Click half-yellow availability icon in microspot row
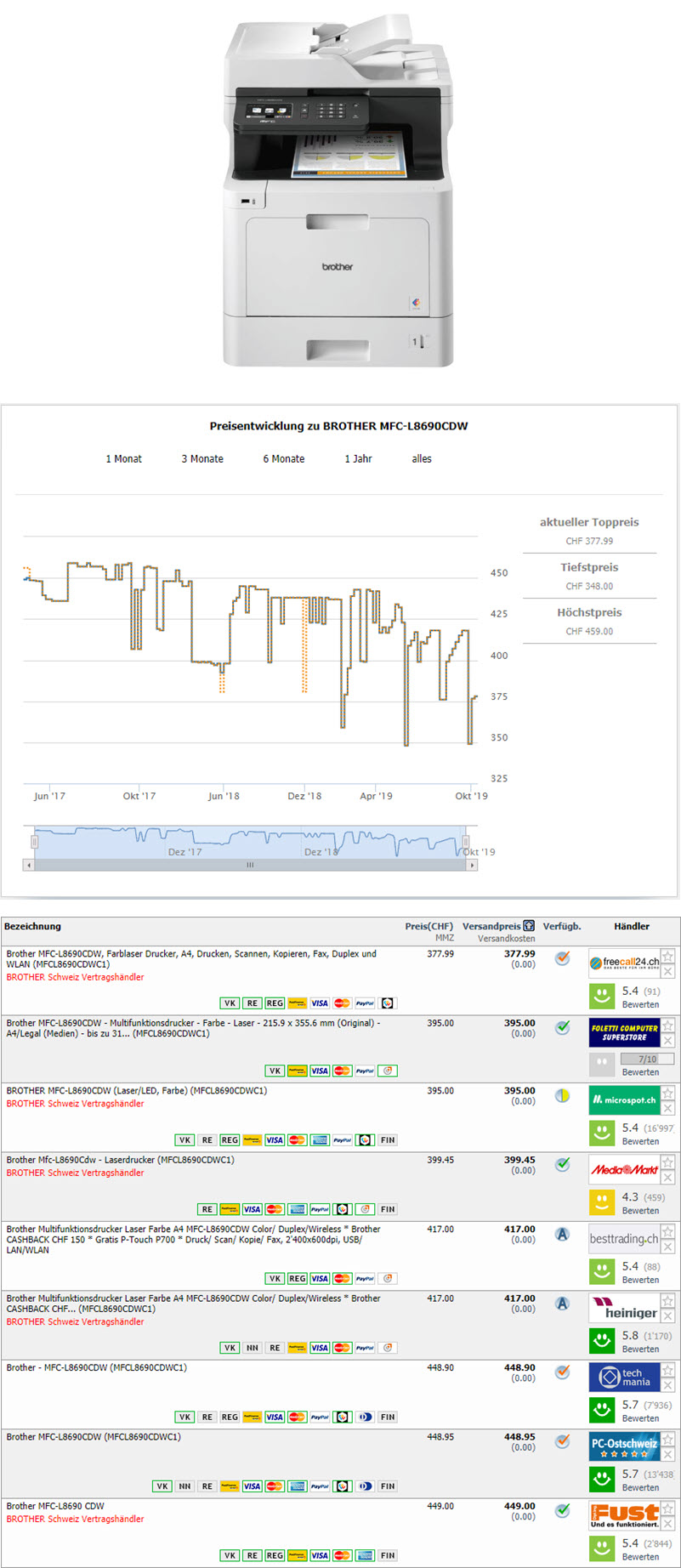Image resolution: width=681 pixels, height=1568 pixels. [562, 1095]
